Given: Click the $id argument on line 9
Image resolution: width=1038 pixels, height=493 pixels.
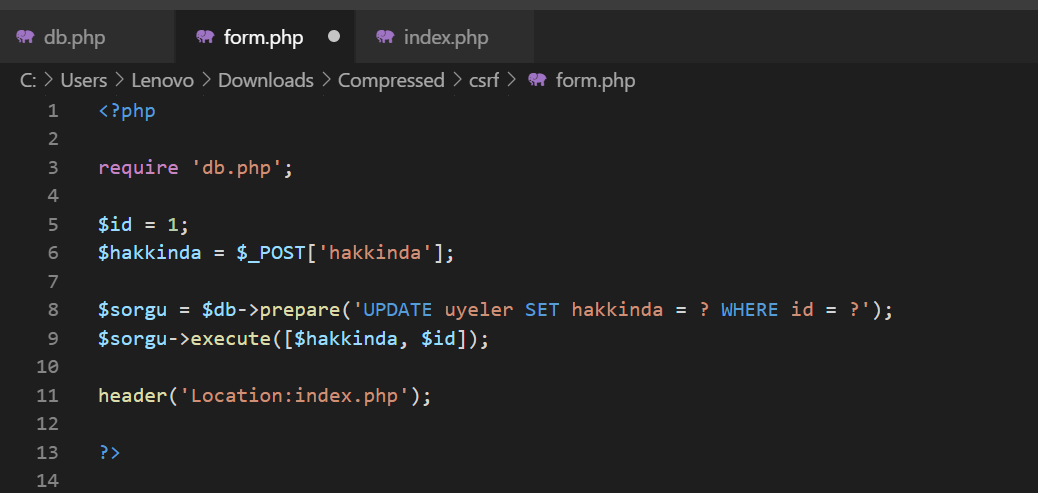Looking at the screenshot, I should pos(438,339).
